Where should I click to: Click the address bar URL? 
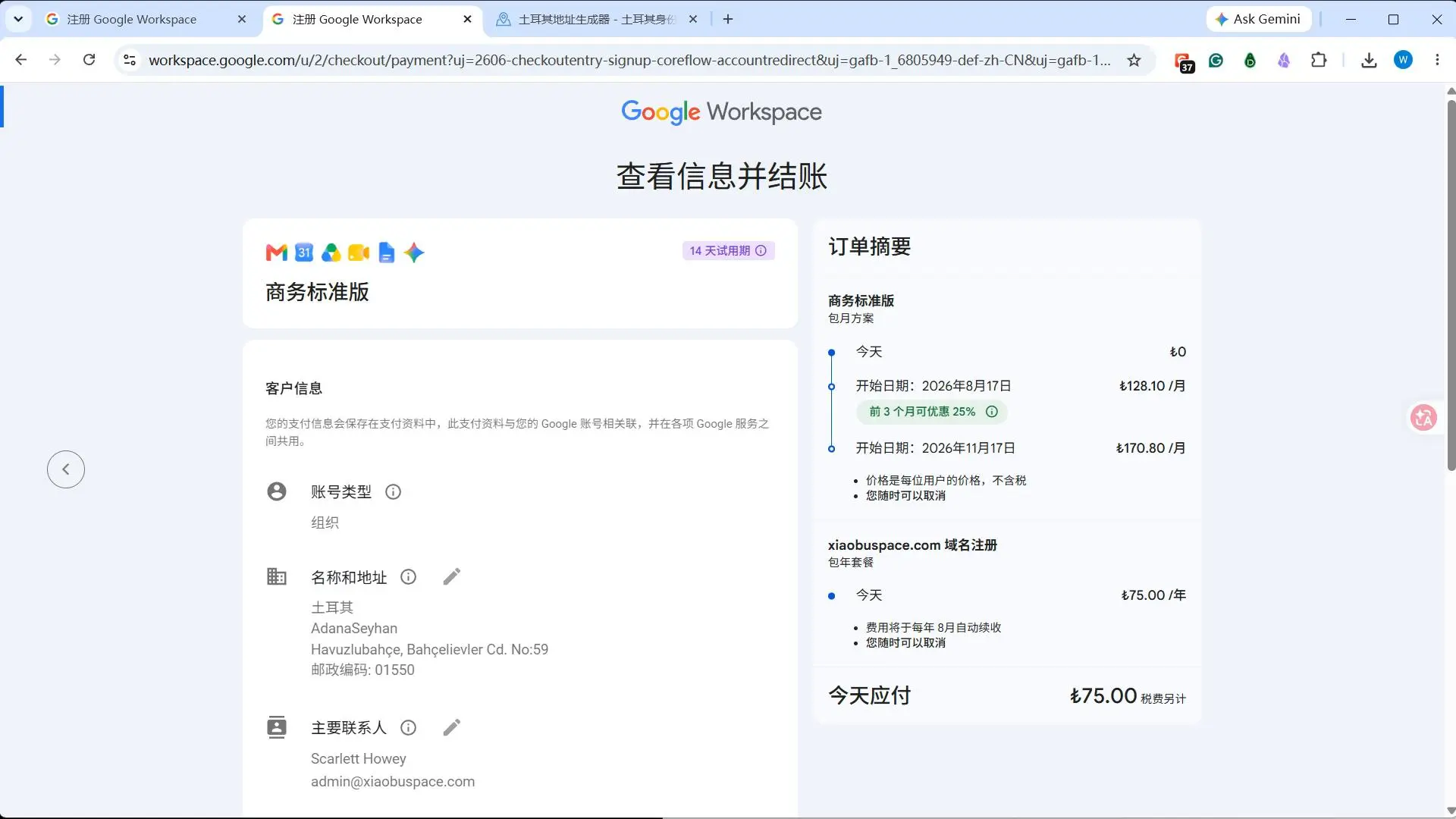tap(629, 60)
